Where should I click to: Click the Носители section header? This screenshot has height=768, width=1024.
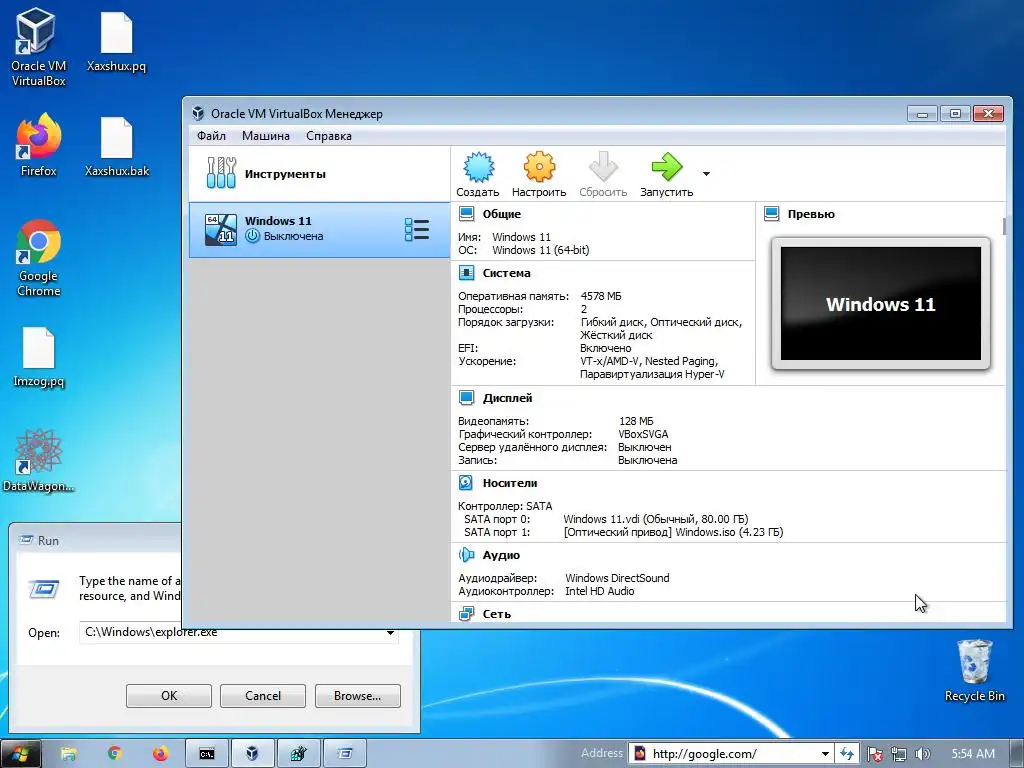(x=510, y=483)
